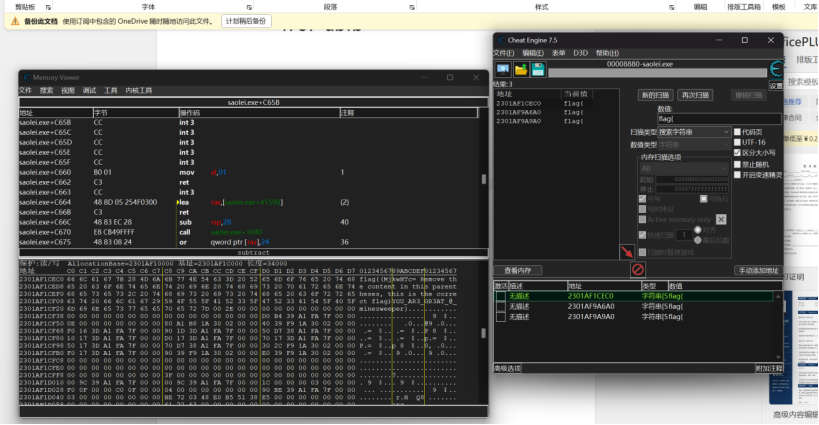
Task: Click the 停止 address field
Action: 692,189
